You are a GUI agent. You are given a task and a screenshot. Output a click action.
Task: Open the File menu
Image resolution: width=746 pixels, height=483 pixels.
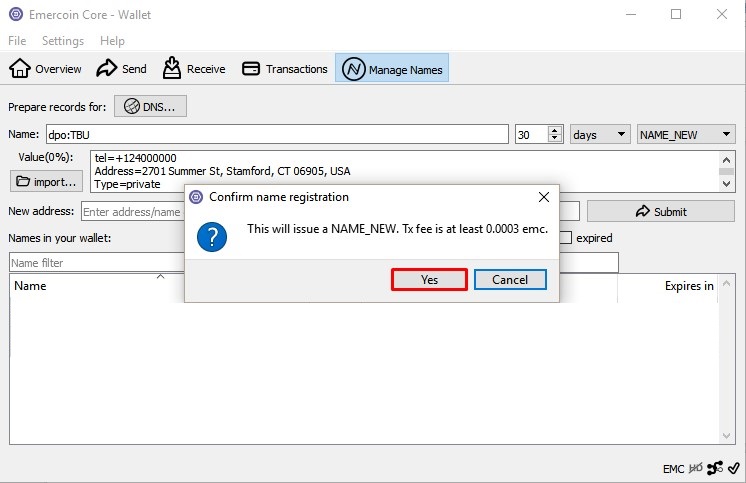(x=17, y=41)
